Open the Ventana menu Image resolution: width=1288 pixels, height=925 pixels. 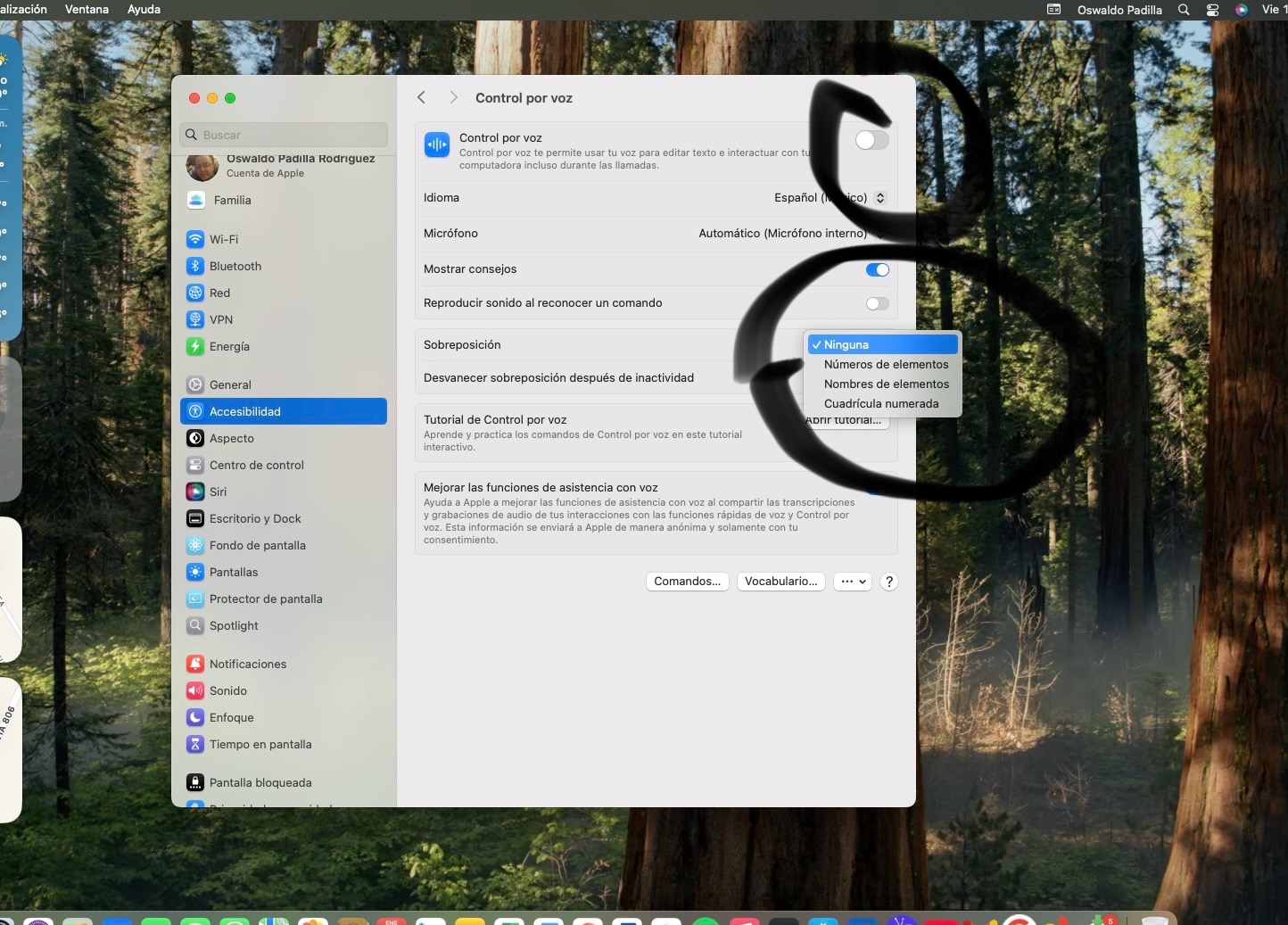[x=87, y=10]
